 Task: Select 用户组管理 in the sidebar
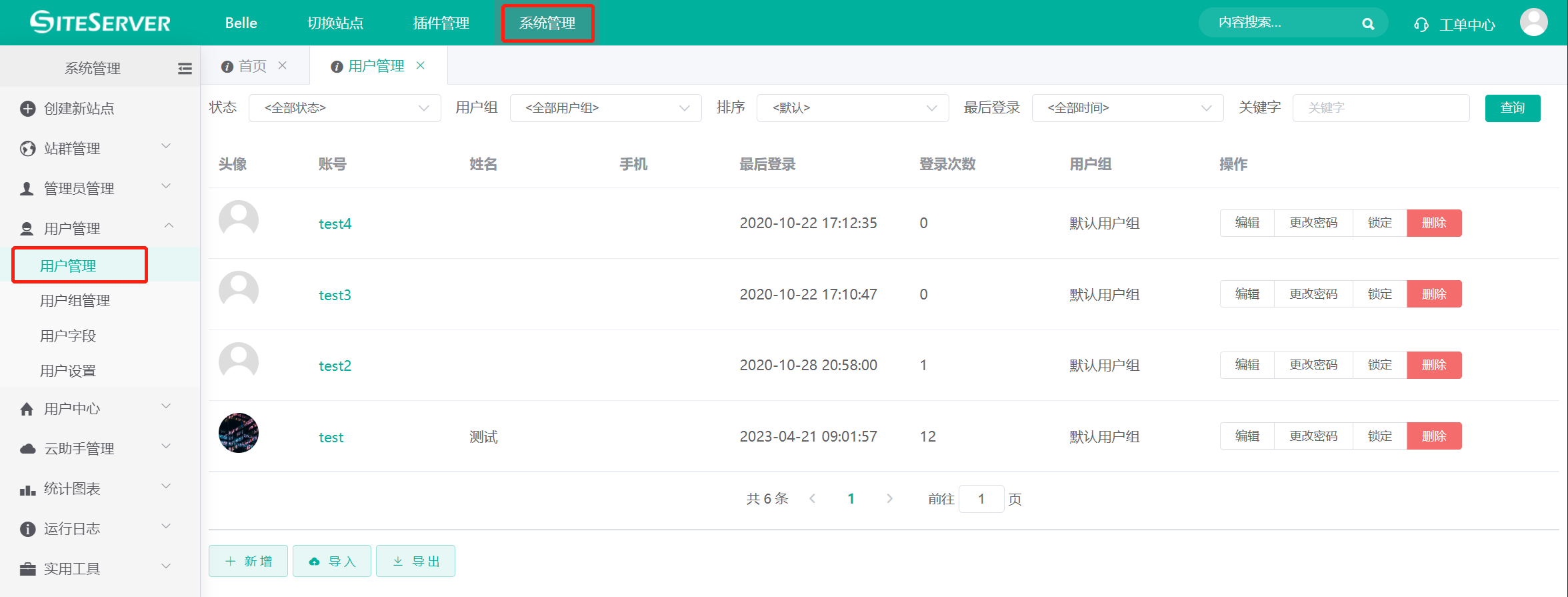tap(75, 301)
